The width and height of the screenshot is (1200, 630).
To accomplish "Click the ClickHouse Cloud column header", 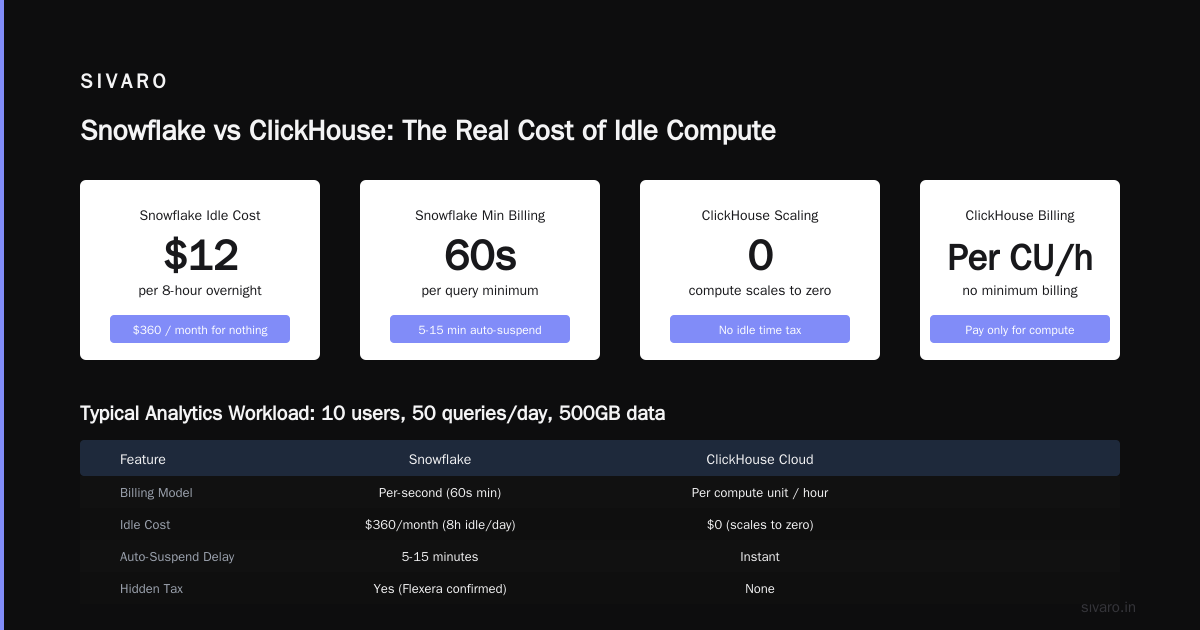I will [x=760, y=460].
